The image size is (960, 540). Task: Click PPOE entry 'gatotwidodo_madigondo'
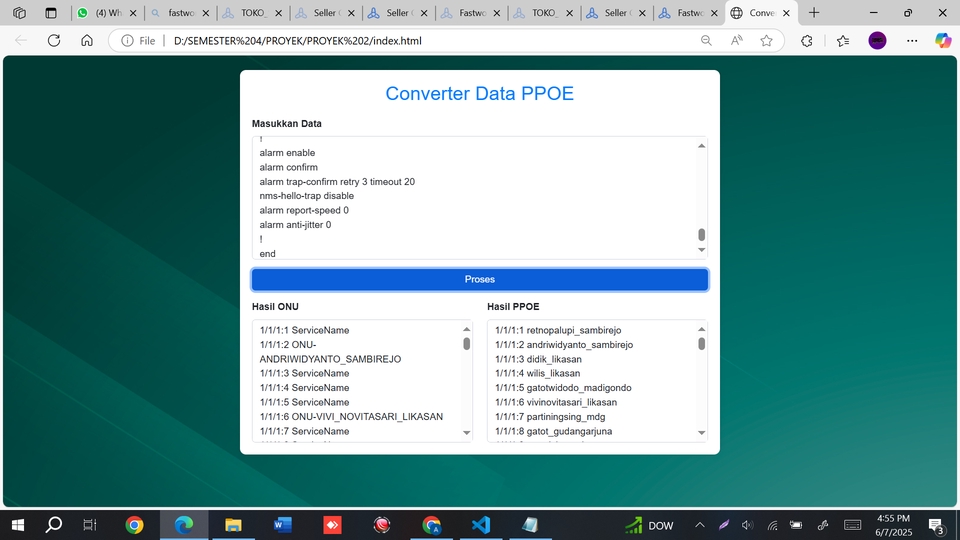(x=579, y=388)
